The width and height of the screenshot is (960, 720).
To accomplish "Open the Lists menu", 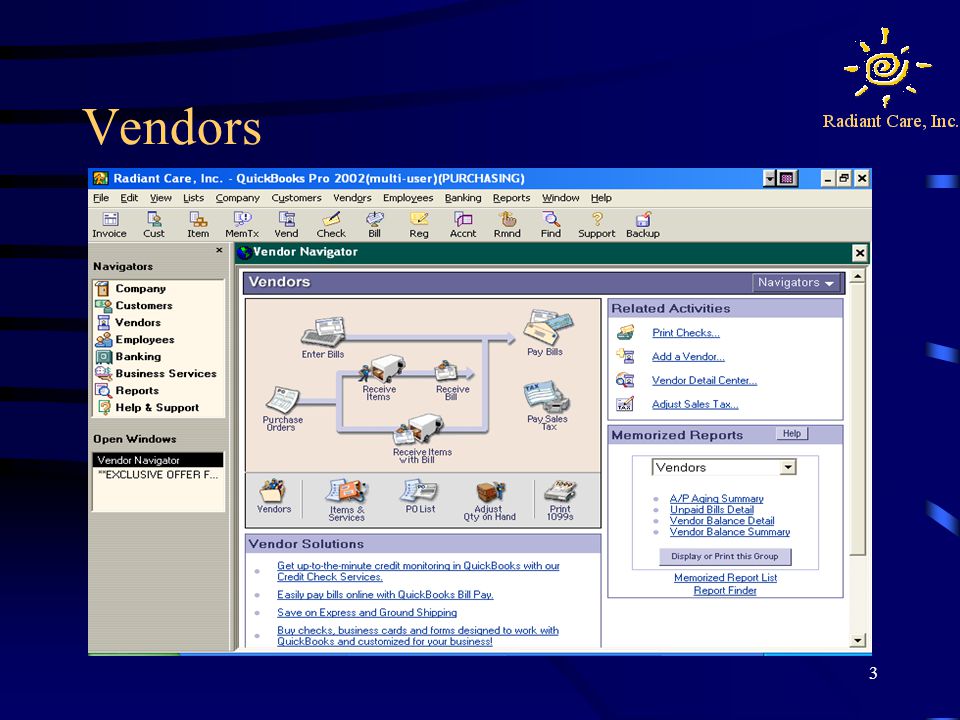I will click(193, 198).
